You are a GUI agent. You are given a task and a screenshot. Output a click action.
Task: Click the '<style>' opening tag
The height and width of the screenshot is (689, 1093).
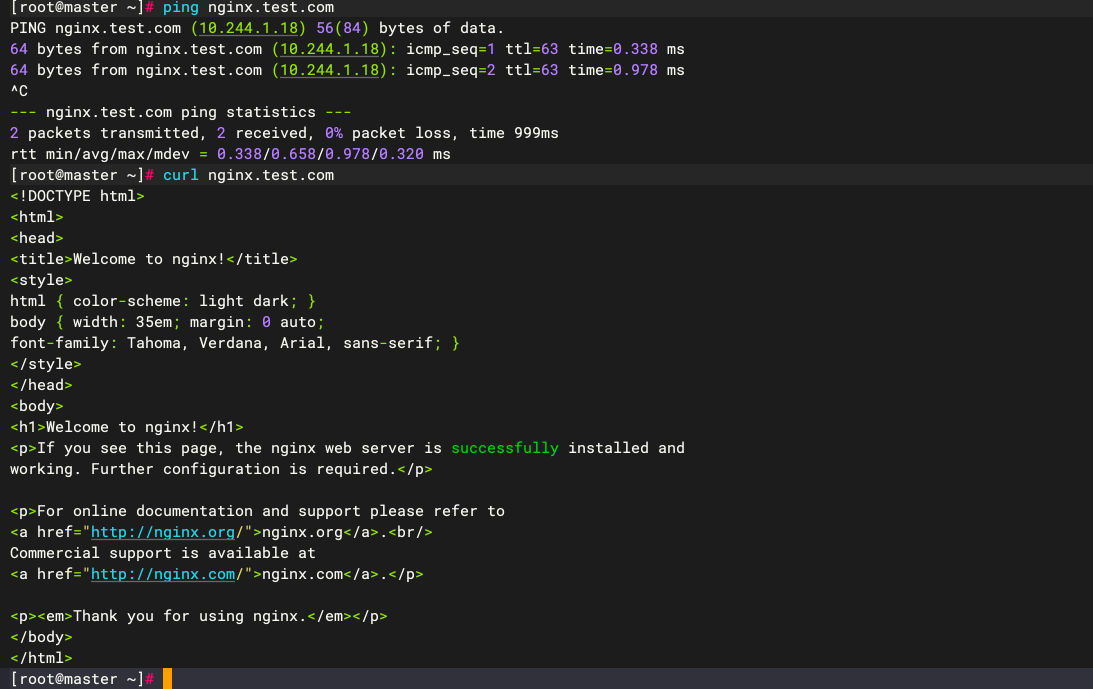coord(41,280)
